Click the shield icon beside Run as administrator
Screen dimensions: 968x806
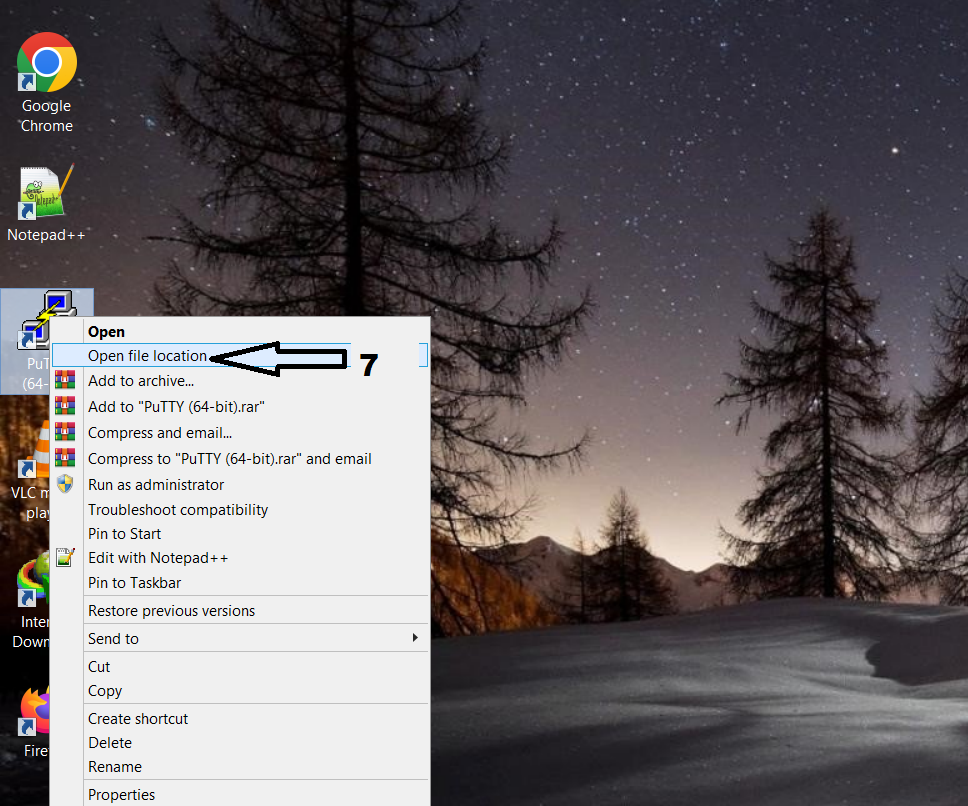(x=66, y=484)
